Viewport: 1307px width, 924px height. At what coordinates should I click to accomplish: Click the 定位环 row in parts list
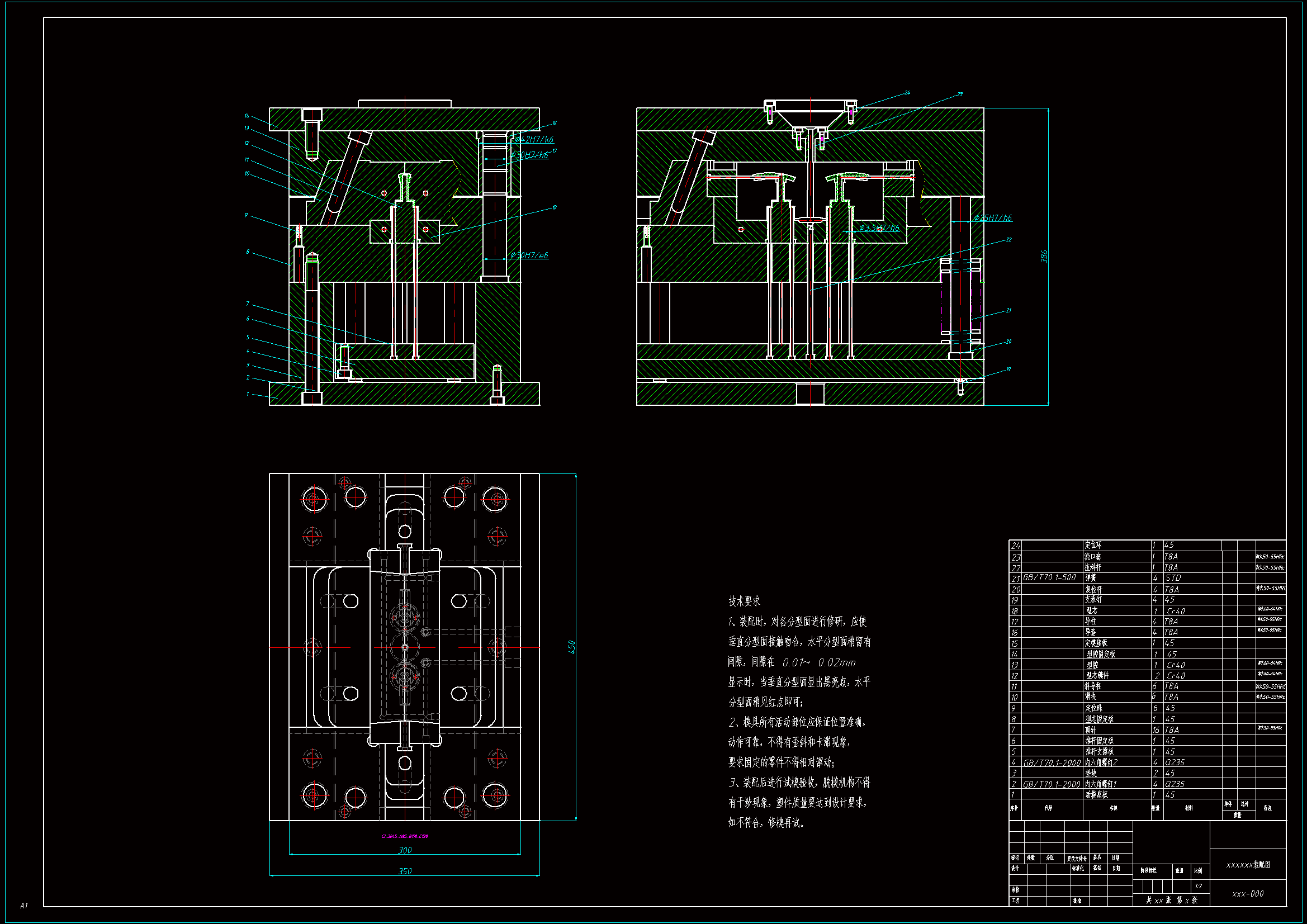point(1093,546)
